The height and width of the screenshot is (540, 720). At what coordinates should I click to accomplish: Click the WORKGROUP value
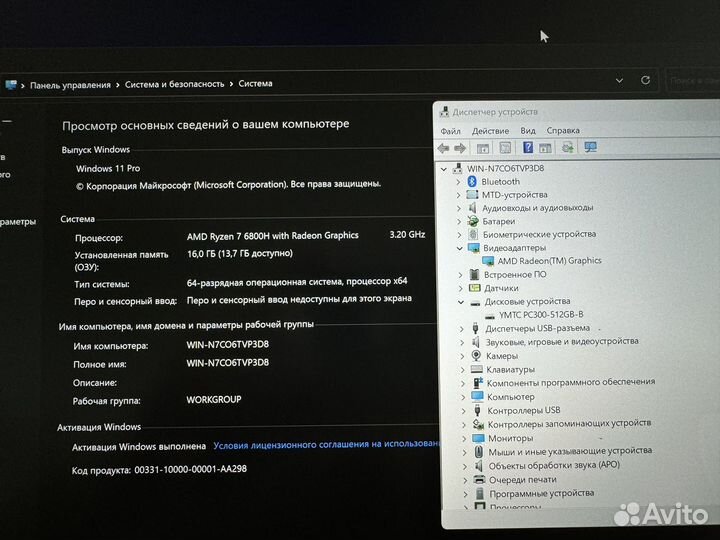click(x=214, y=399)
